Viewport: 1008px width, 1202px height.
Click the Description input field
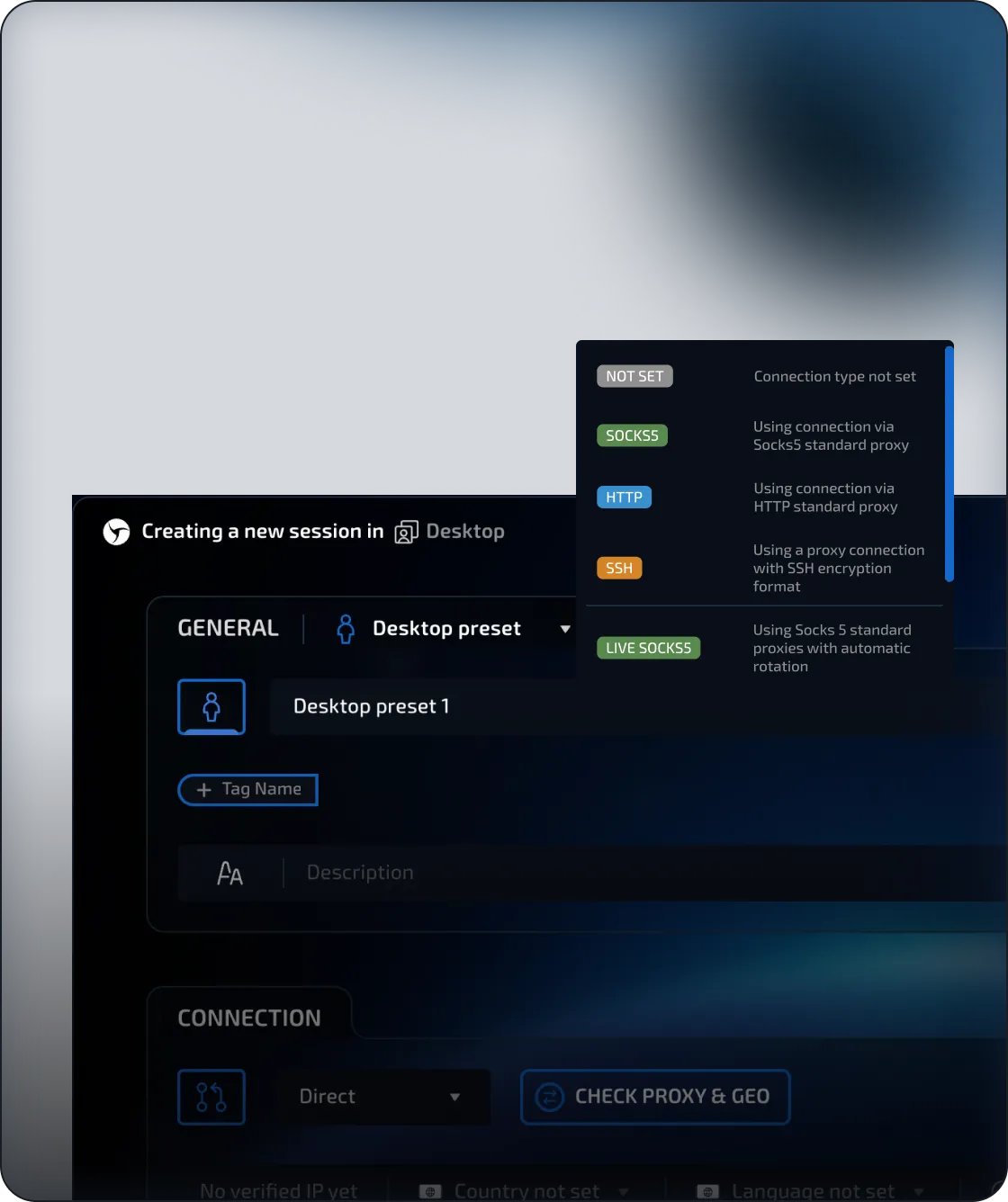591,873
